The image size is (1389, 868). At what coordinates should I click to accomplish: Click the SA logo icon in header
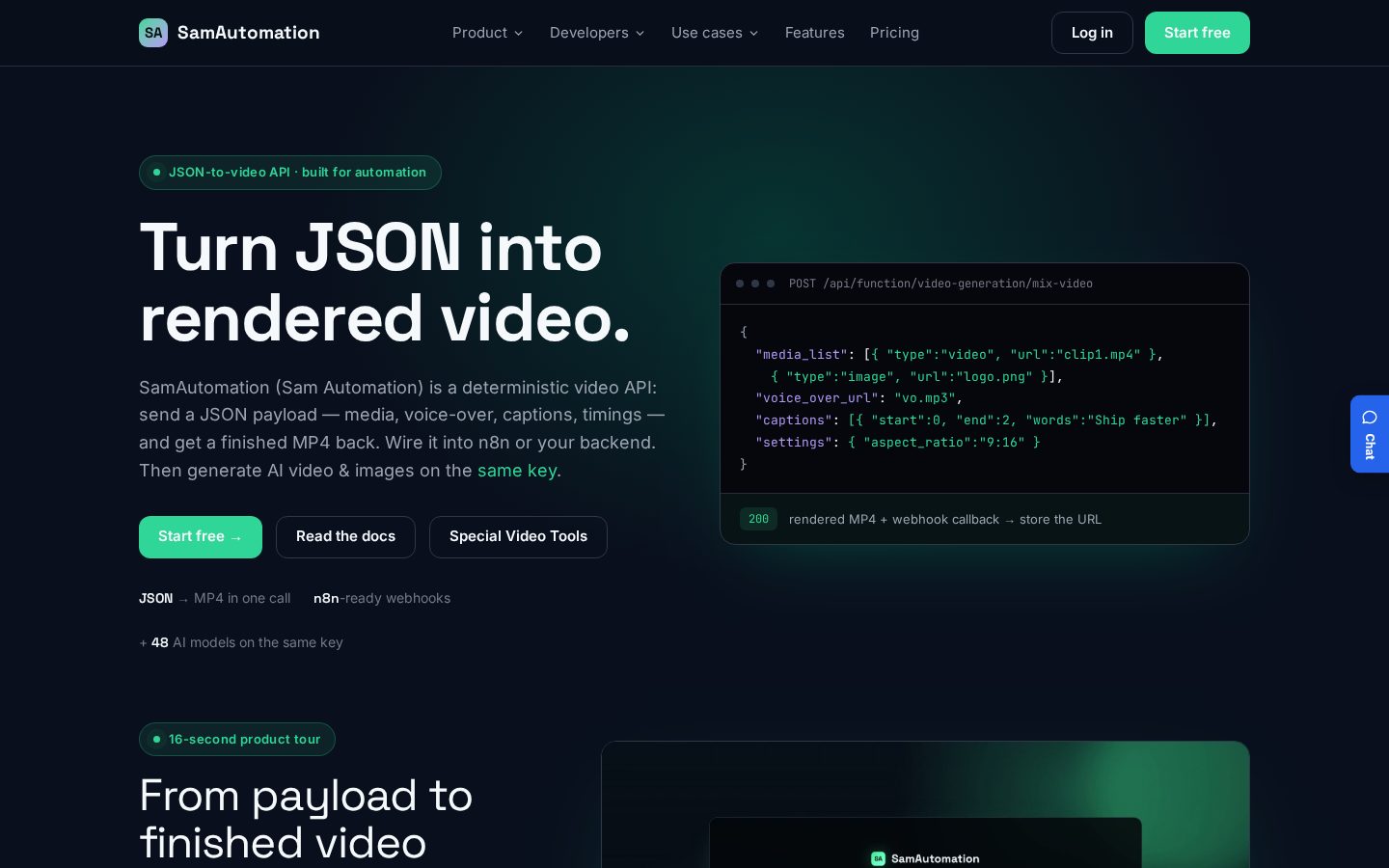point(153,33)
